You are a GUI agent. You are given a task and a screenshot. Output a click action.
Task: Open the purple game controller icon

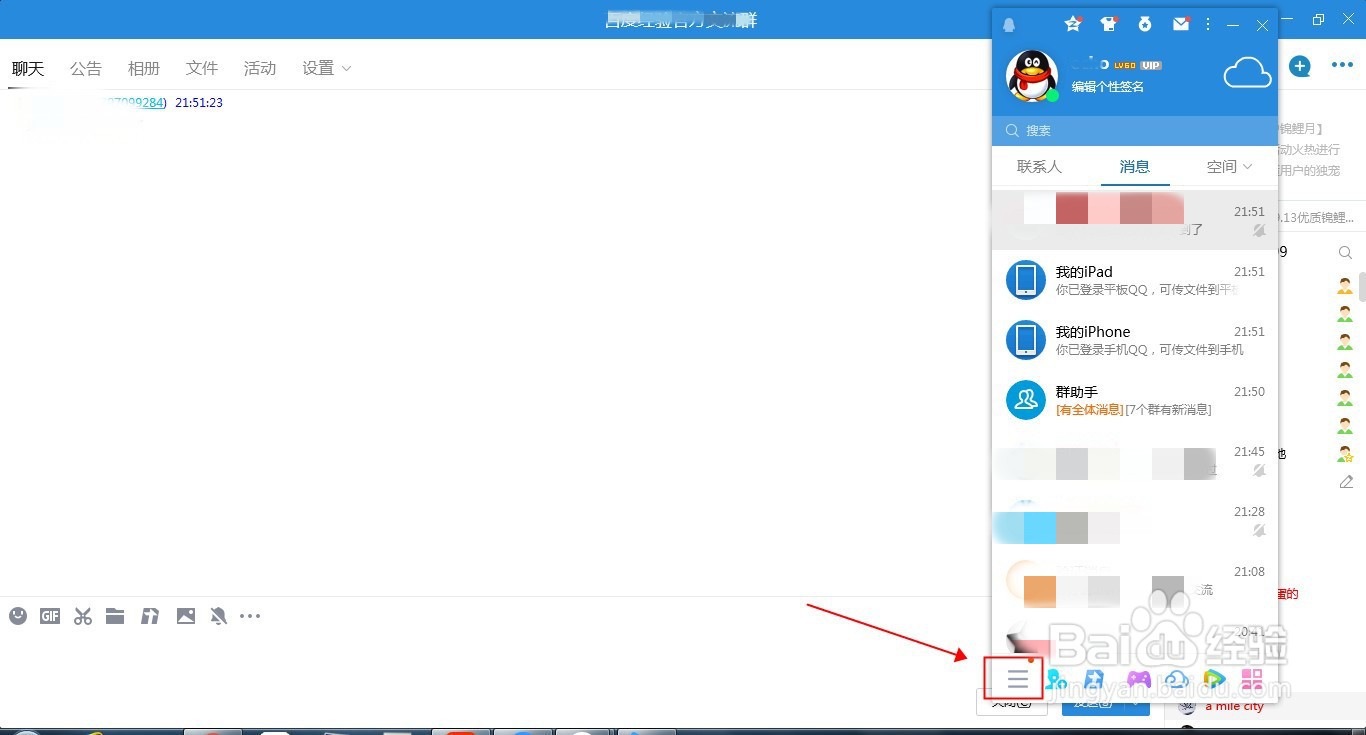1138,680
